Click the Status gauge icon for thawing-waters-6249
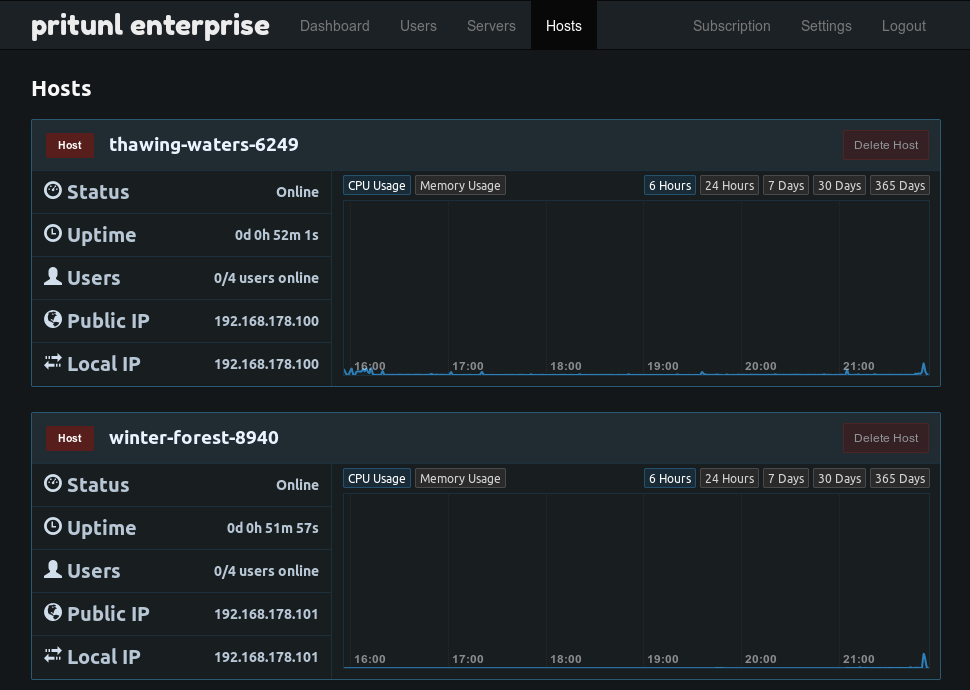Screen dimensions: 970x690 click(x=53, y=190)
